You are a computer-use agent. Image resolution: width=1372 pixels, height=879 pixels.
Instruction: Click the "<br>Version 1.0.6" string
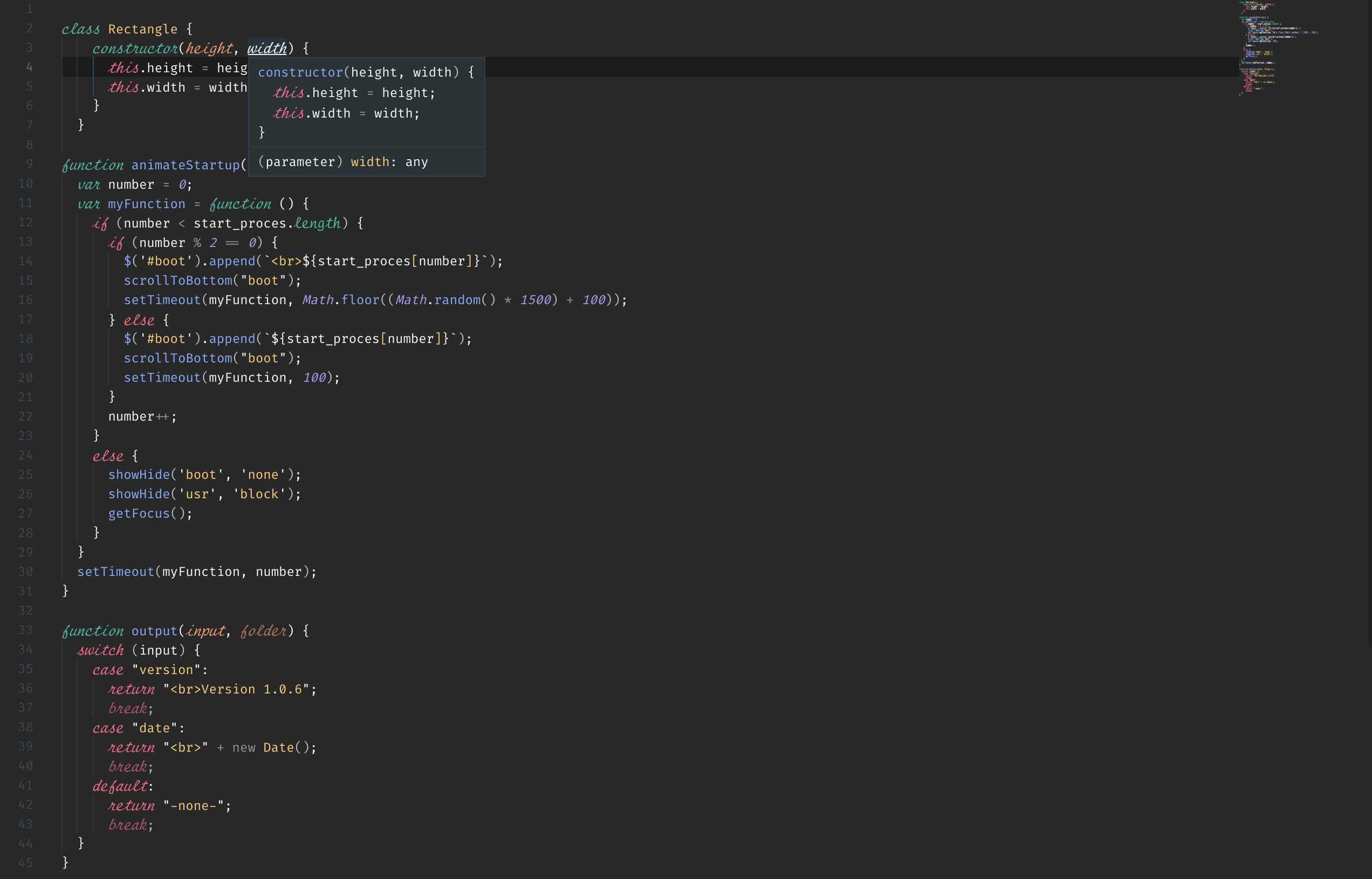239,689
